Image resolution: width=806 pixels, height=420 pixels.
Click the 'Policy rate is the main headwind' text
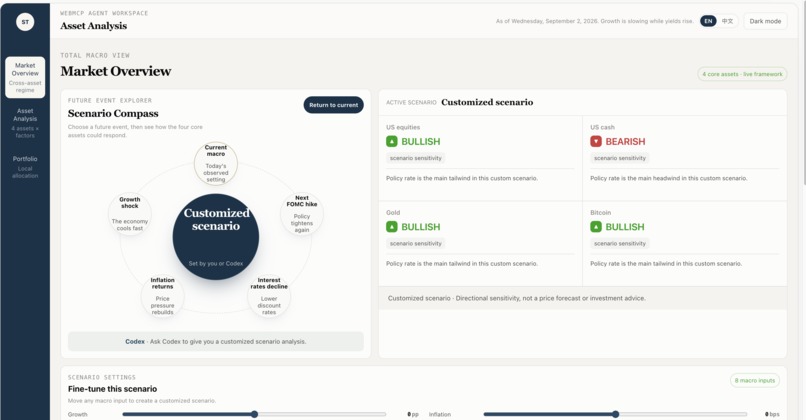coord(669,178)
